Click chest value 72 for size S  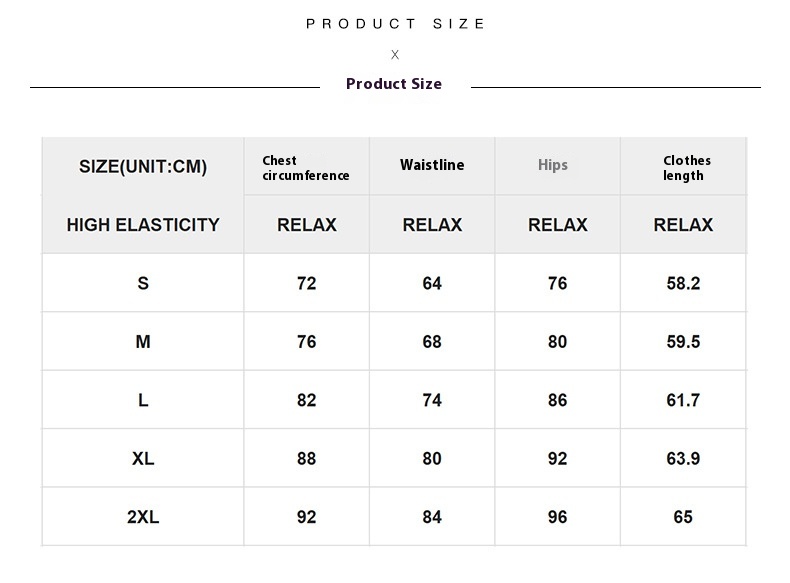[x=307, y=283]
